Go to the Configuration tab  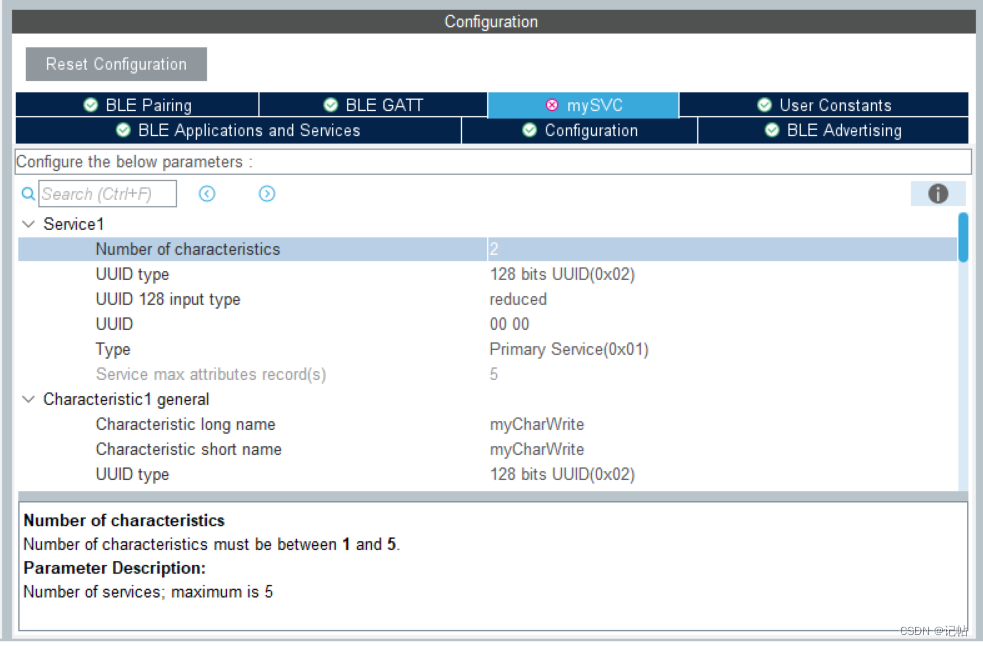[579, 130]
